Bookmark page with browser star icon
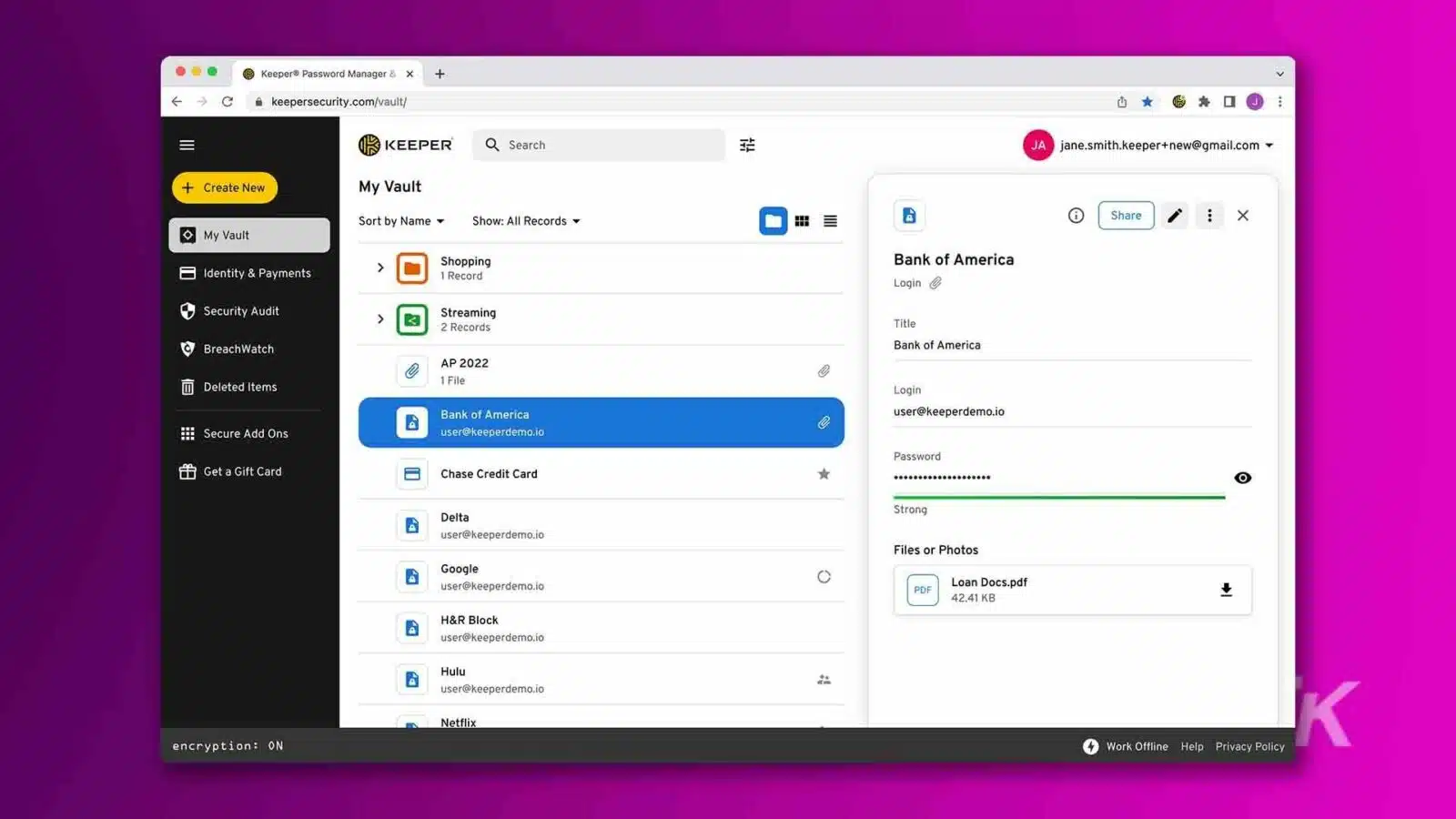The width and height of the screenshot is (1456, 819). [x=1147, y=102]
